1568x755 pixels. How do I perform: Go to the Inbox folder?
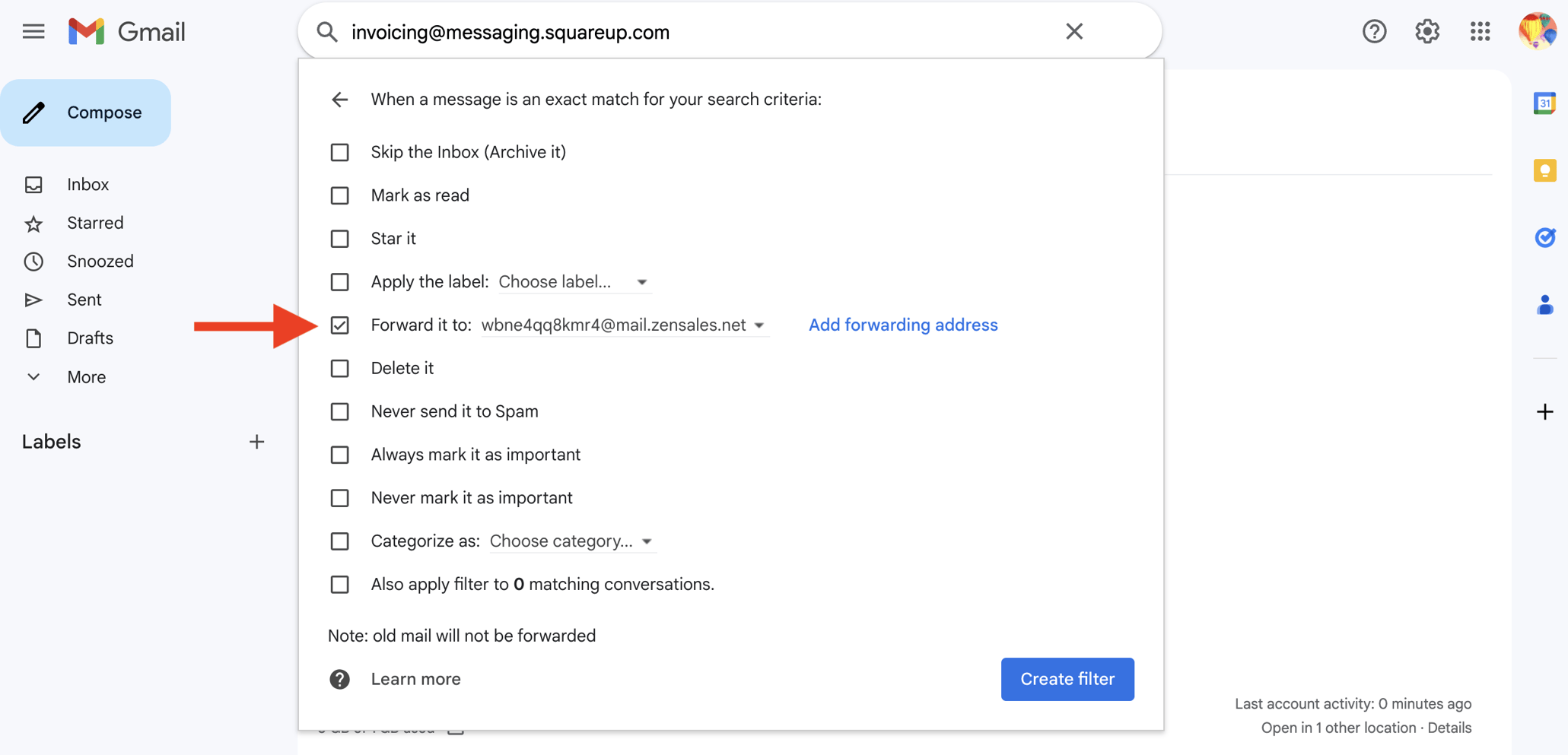(x=87, y=185)
